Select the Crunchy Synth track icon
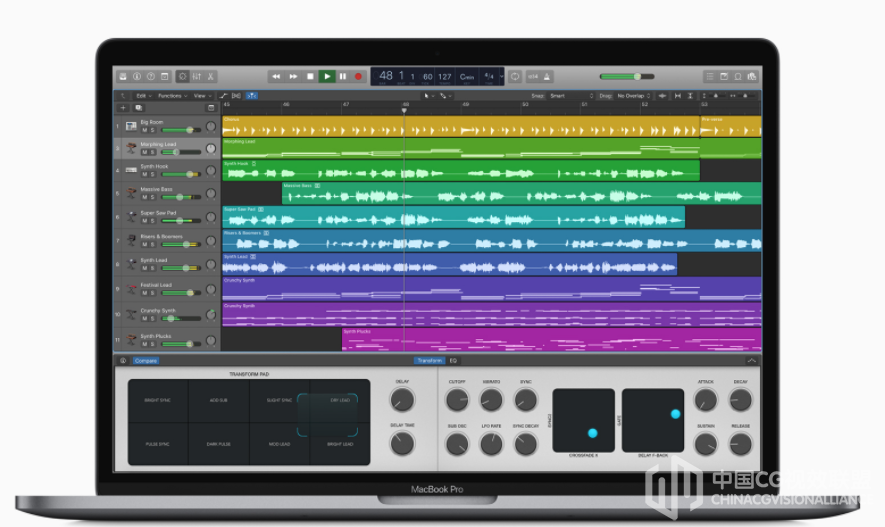 coord(132,314)
